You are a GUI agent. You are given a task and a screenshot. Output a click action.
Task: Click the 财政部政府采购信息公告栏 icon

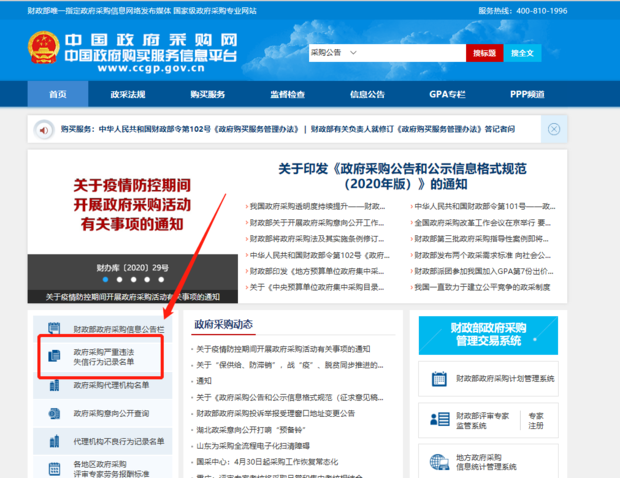[x=54, y=328]
